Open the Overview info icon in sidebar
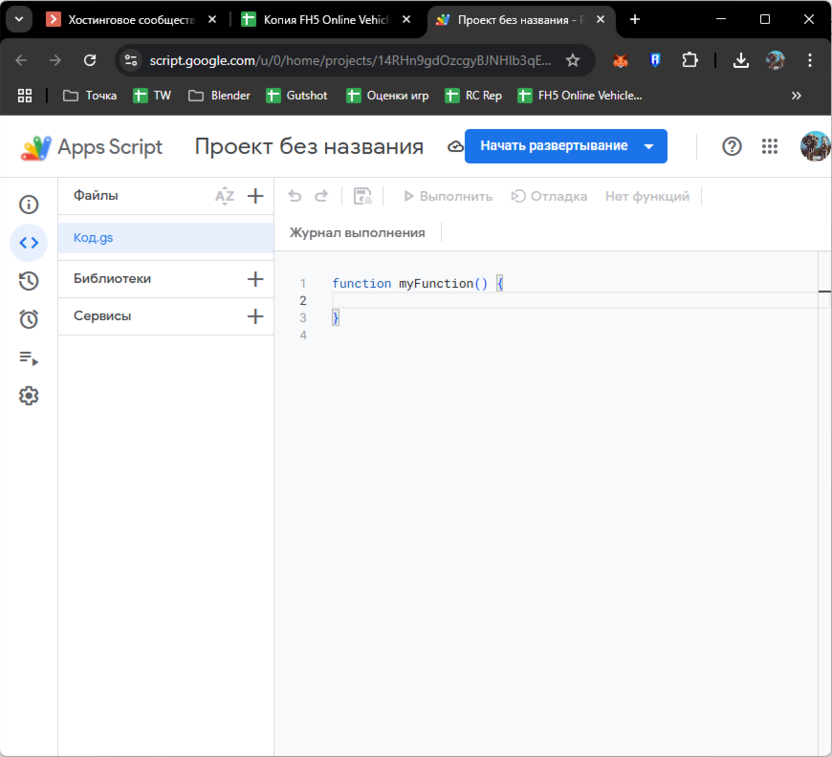832x757 pixels. pos(29,205)
